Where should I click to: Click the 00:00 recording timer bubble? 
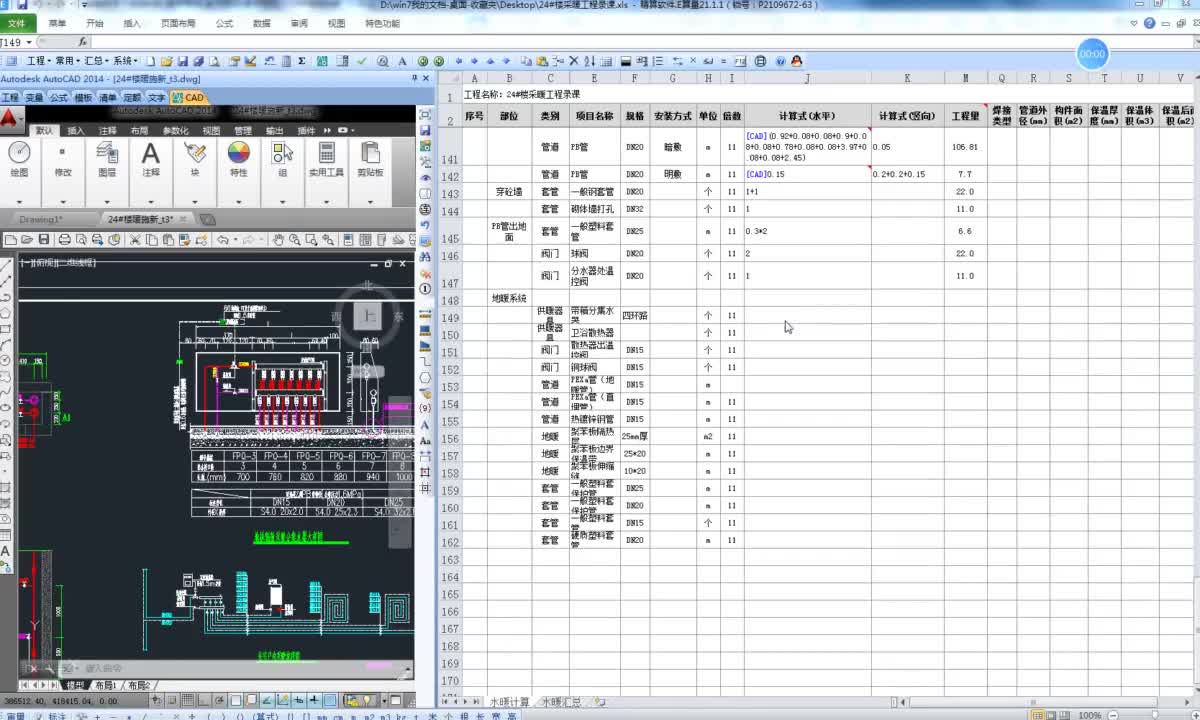tap(1092, 54)
